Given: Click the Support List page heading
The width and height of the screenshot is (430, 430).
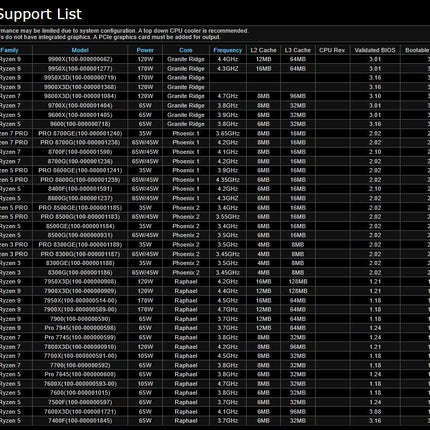Looking at the screenshot, I should tap(40, 14).
